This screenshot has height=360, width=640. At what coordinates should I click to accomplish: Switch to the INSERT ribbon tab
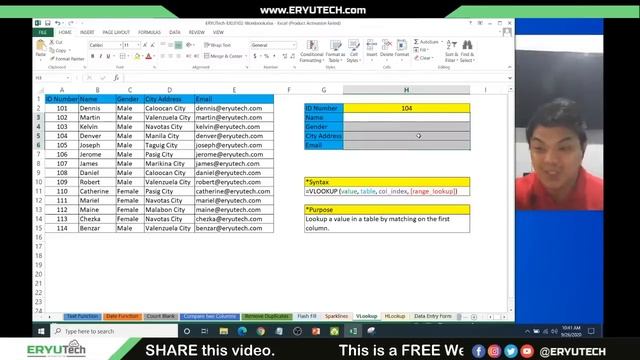(87, 32)
